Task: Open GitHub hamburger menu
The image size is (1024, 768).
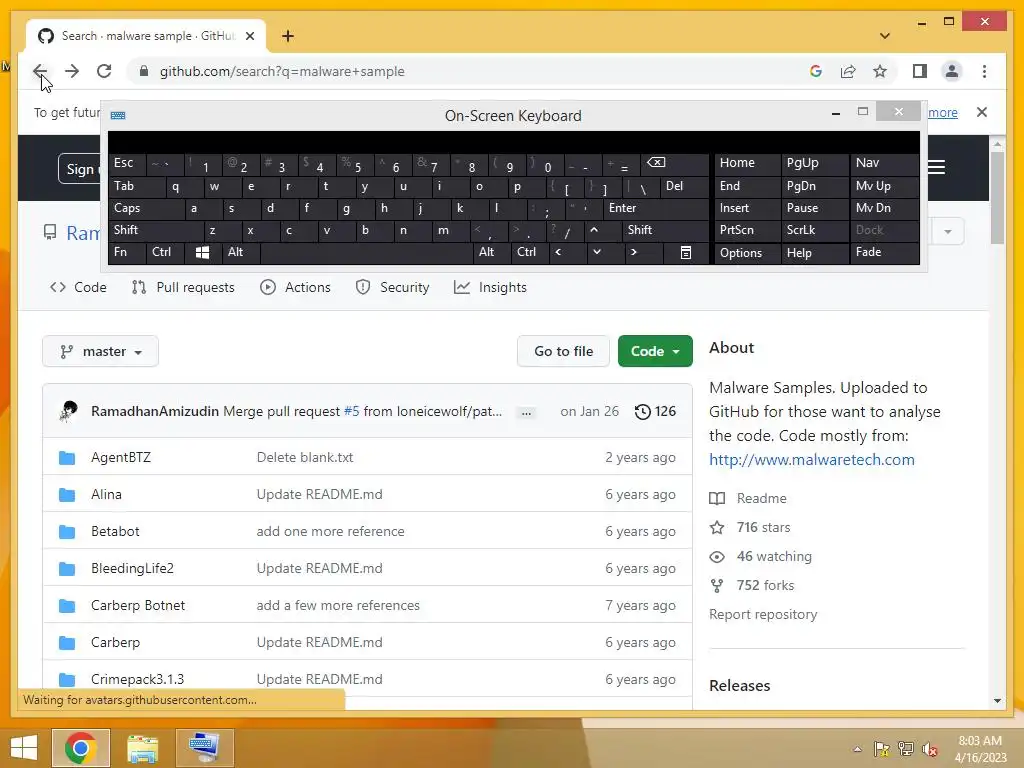Action: [936, 167]
